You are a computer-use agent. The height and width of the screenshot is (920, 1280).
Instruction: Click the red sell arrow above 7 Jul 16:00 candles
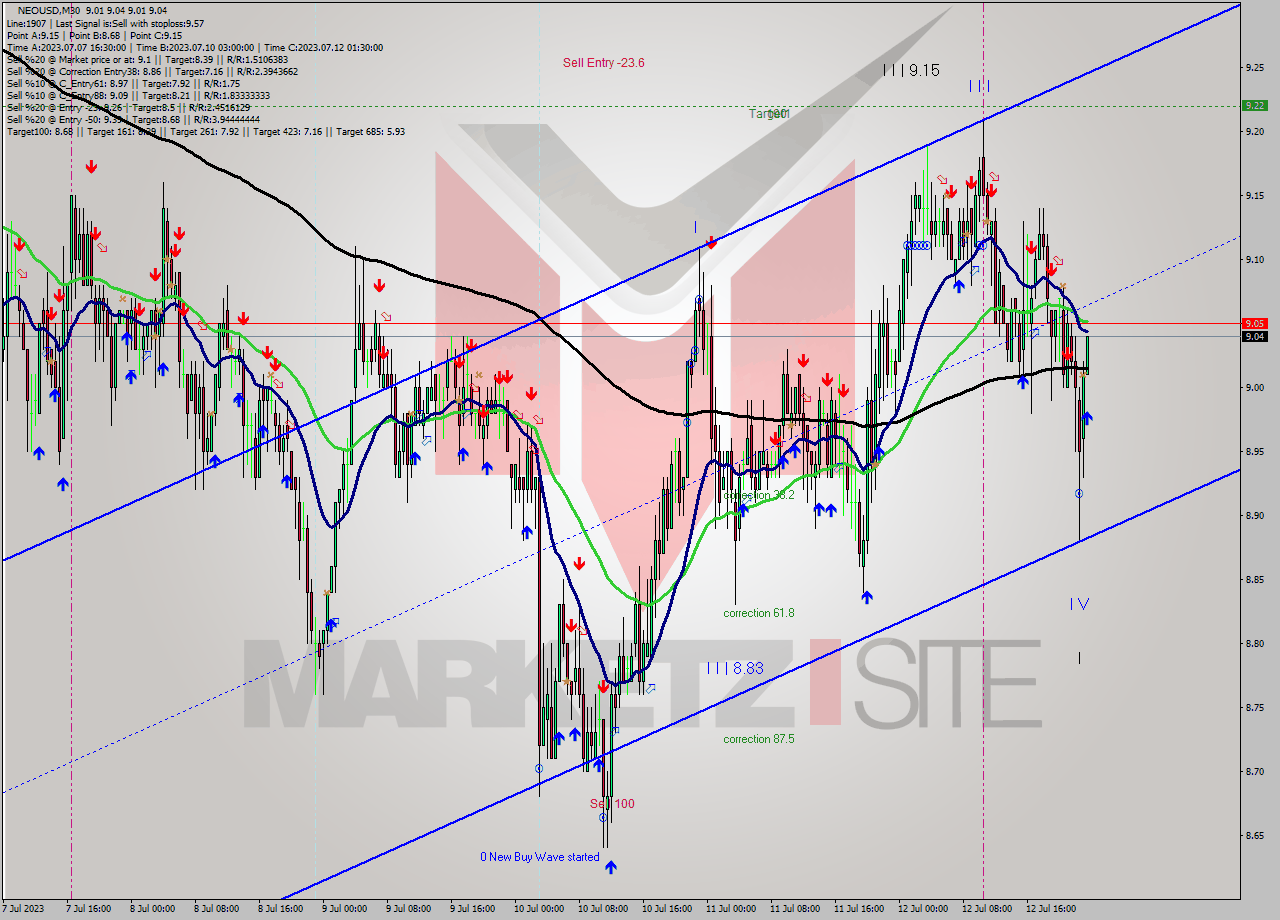tap(91, 167)
